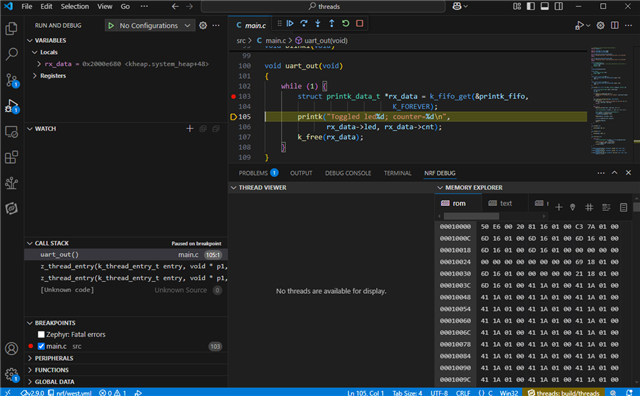
Task: Restart the debug session
Action: [x=346, y=23]
